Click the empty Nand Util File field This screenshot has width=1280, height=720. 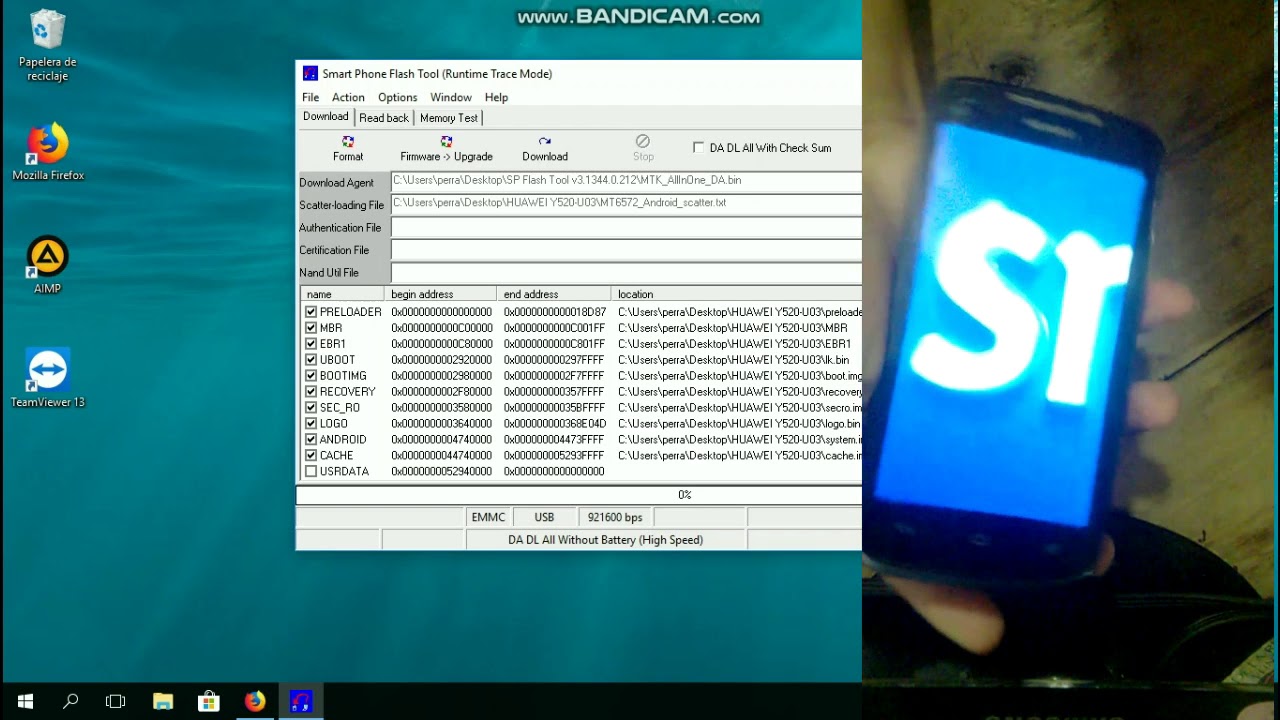tap(626, 273)
